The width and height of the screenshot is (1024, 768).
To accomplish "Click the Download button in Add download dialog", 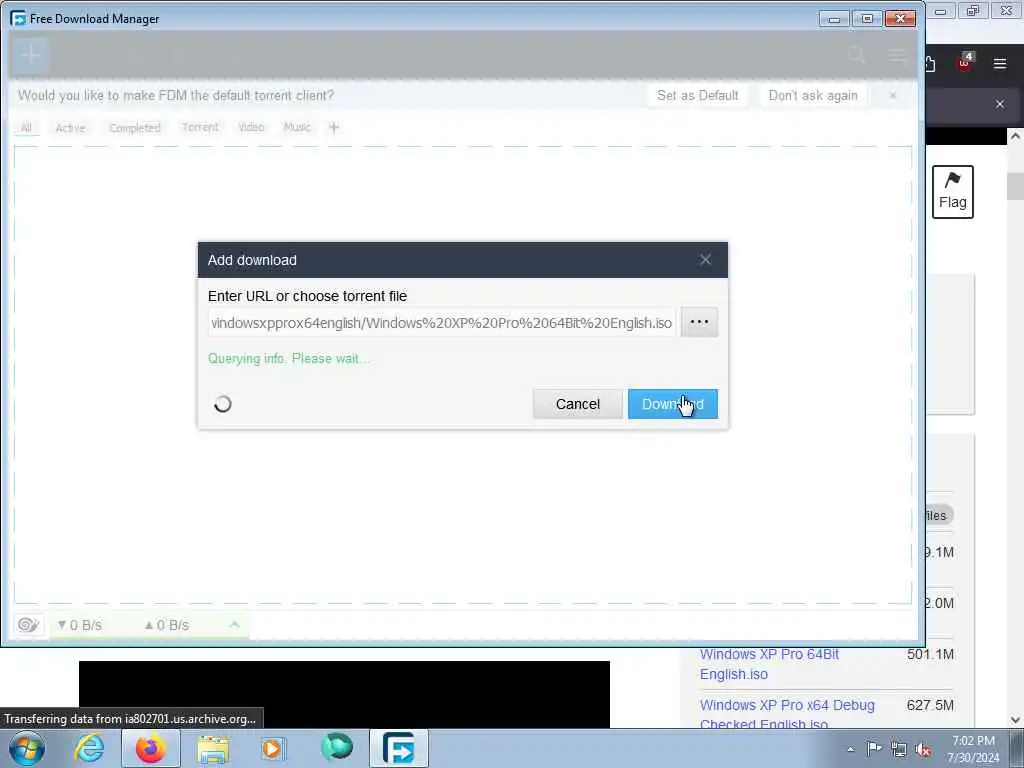I will click(672, 404).
